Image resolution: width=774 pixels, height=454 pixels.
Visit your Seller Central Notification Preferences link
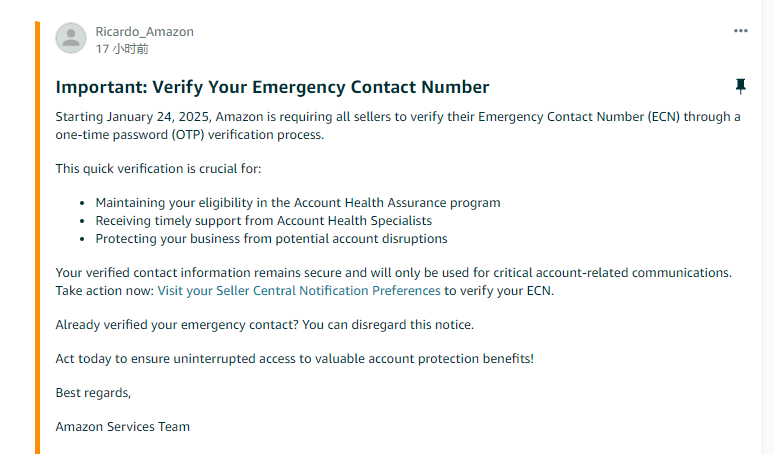tap(299, 290)
